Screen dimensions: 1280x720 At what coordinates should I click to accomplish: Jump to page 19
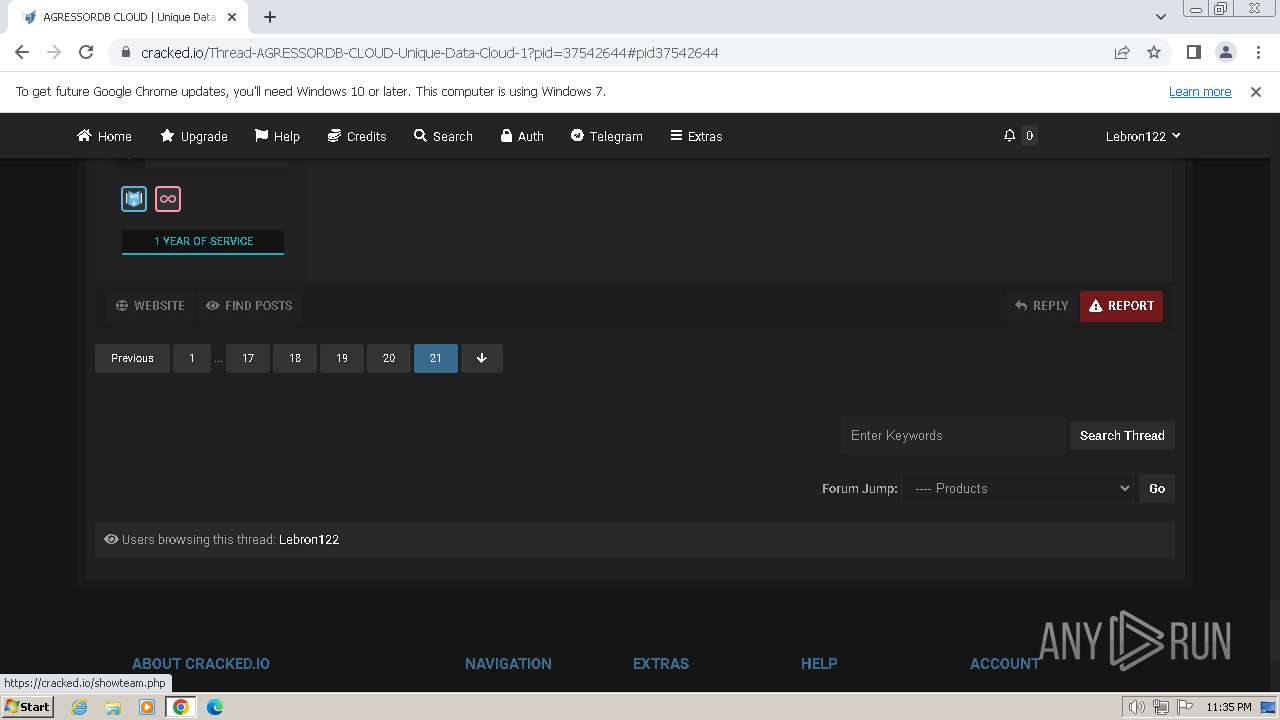tap(342, 358)
